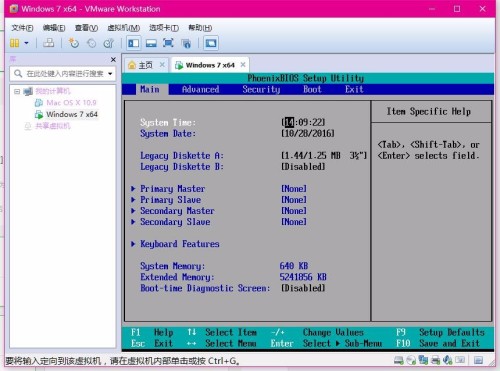Expand the Keyboard Features sub-menu
This screenshot has width=500, height=371.
(x=175, y=244)
